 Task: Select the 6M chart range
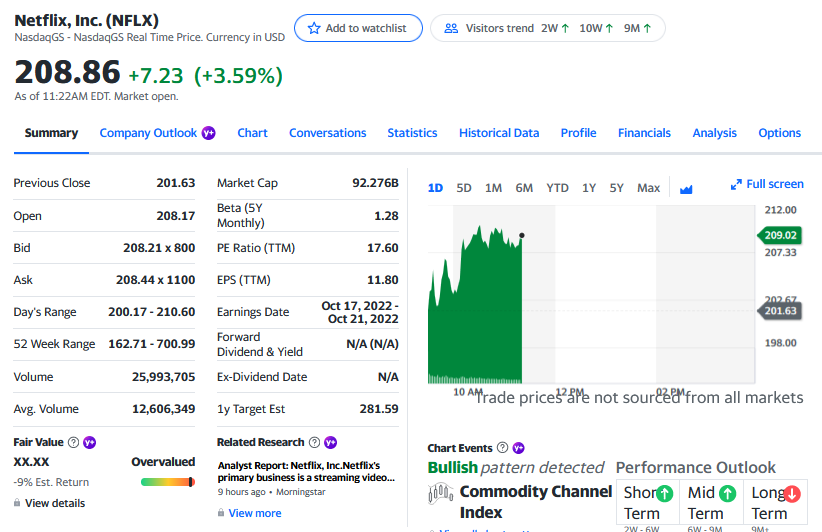pyautogui.click(x=524, y=188)
